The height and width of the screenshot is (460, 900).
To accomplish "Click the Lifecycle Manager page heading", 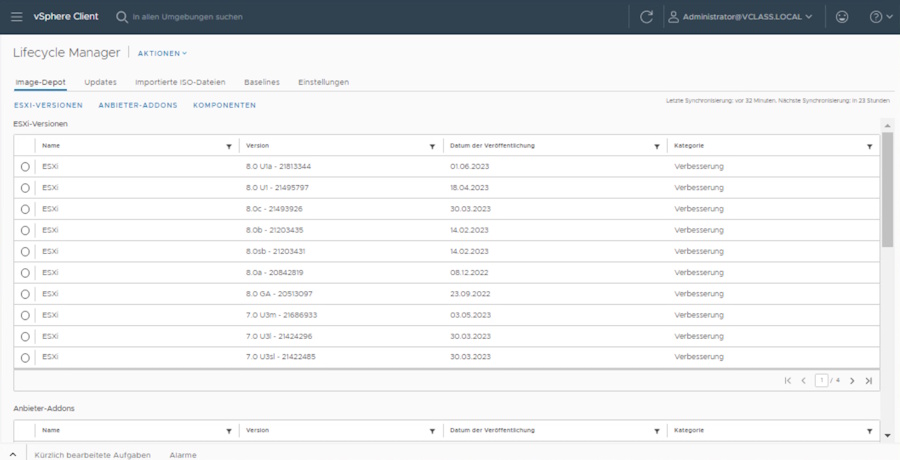I will 67,53.
